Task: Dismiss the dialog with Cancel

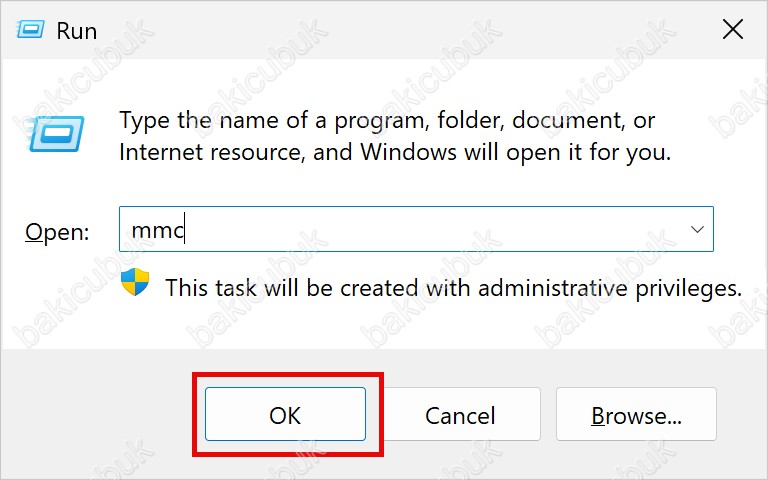Action: (460, 414)
